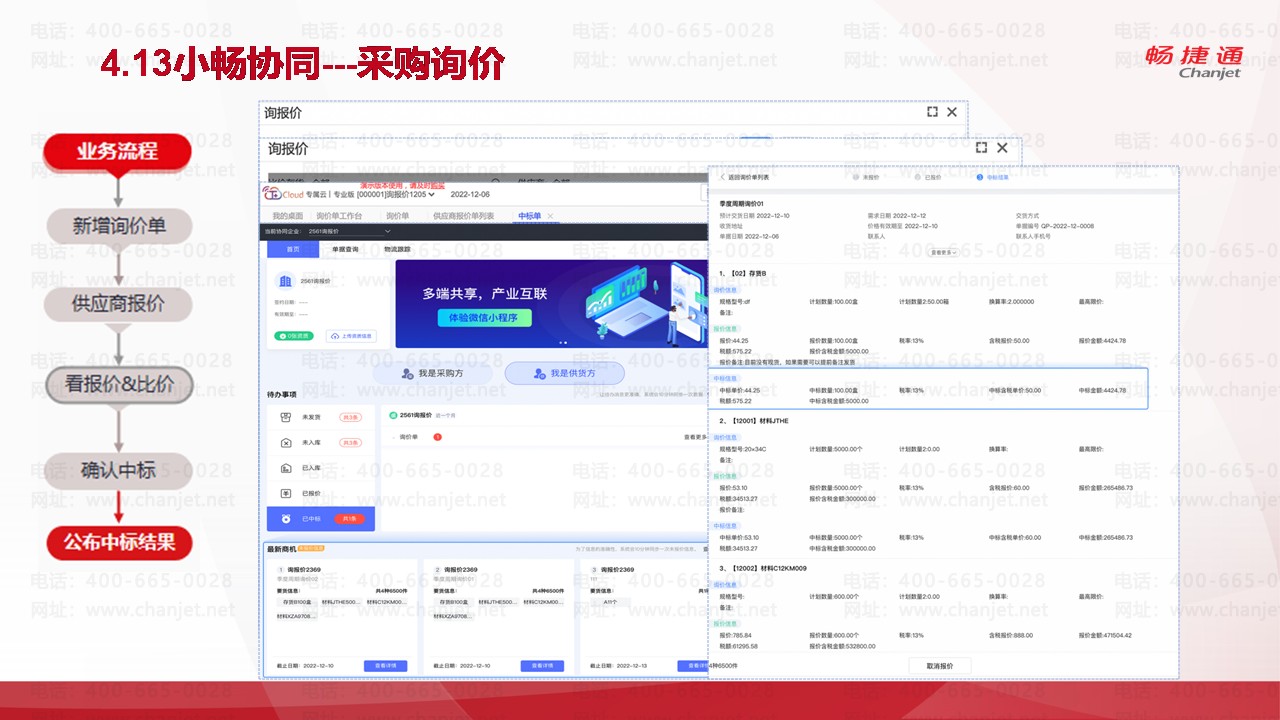Viewport: 1280px width, 720px height.
Task: Open the 已报价 to-do item
Action: pos(320,493)
